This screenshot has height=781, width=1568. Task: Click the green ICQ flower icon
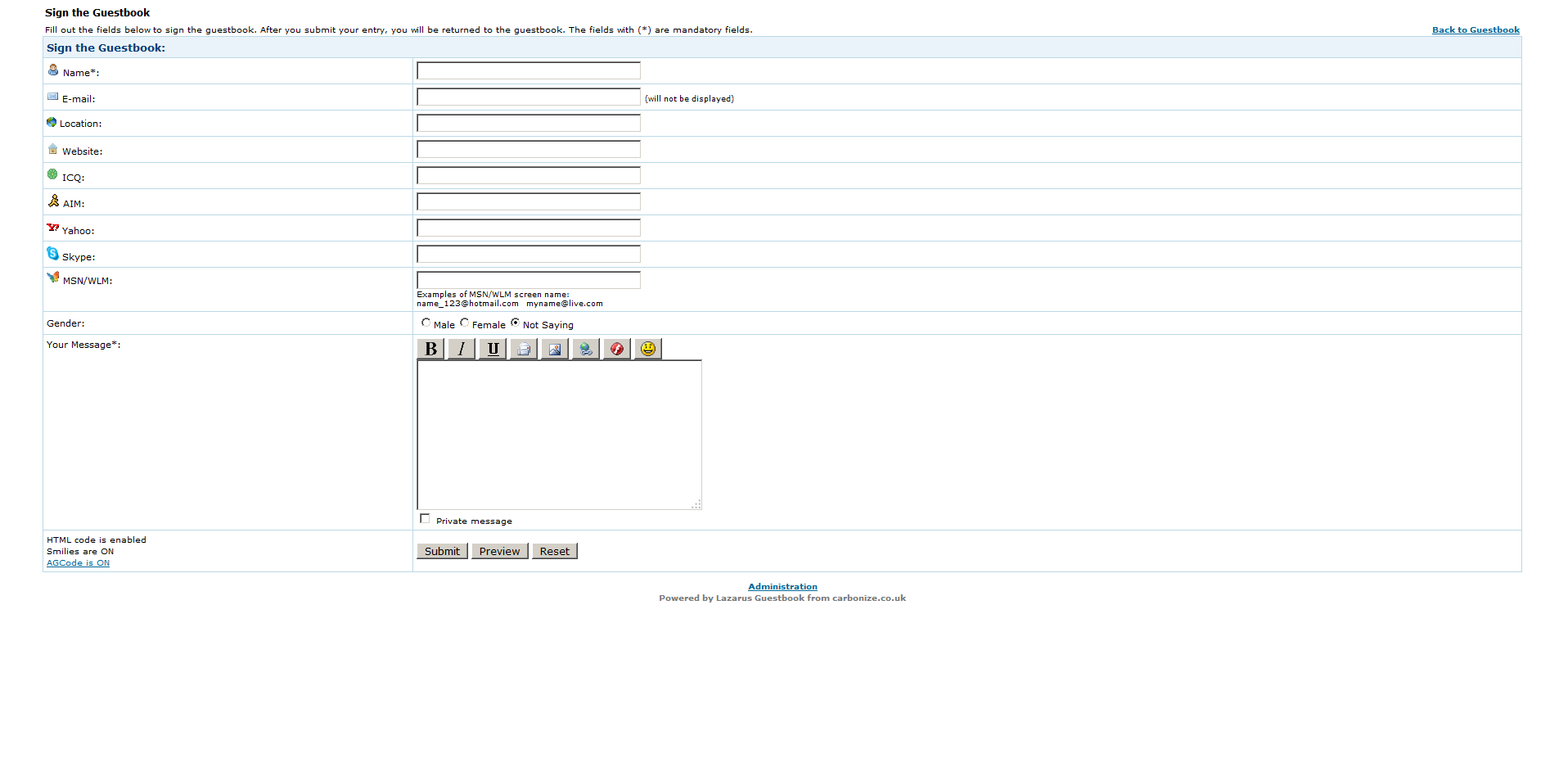pos(52,174)
